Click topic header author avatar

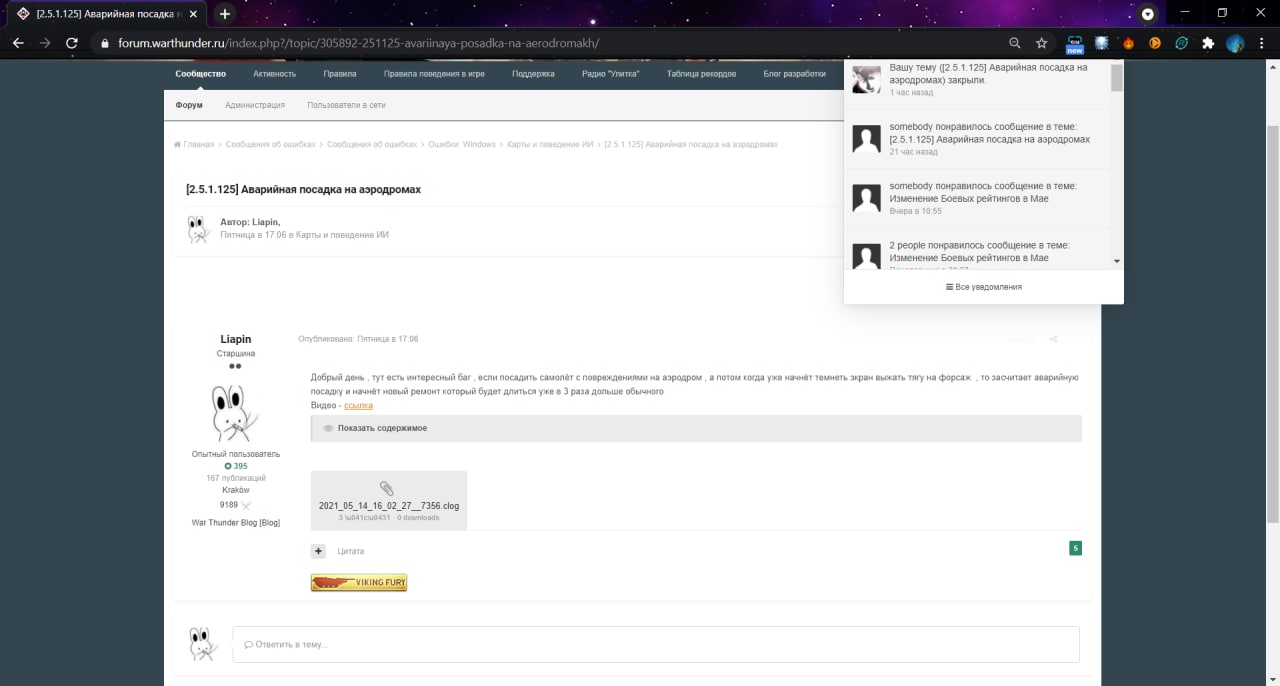(198, 229)
